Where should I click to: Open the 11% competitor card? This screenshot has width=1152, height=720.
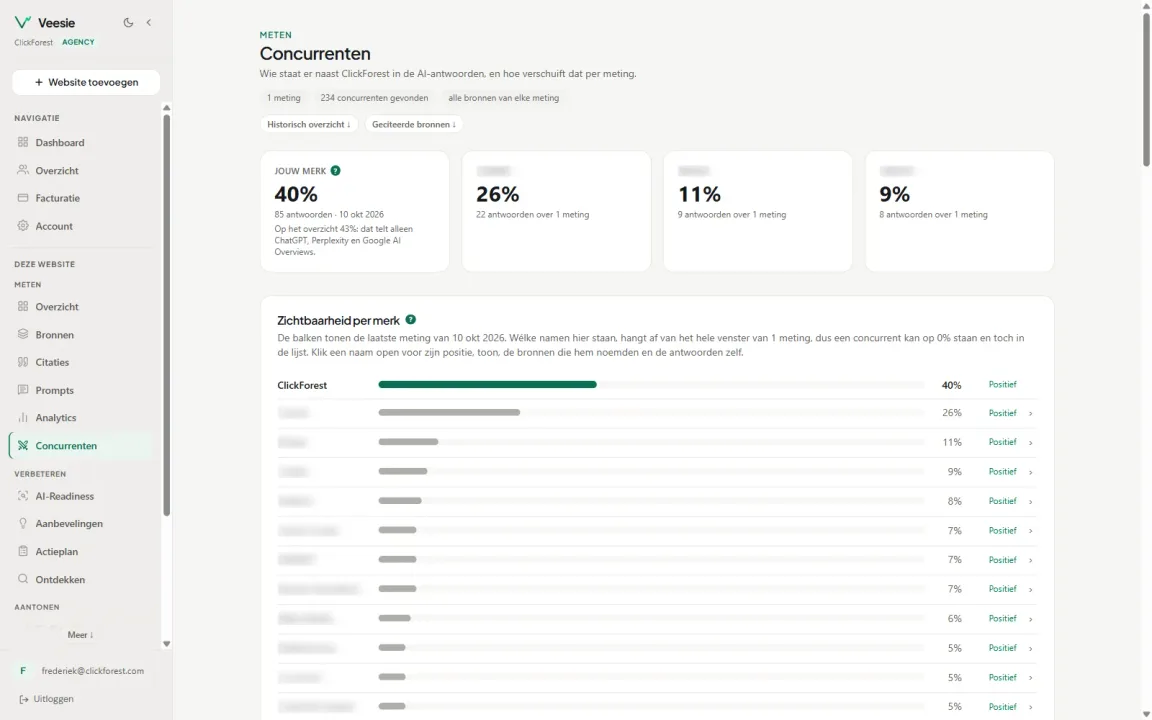757,212
